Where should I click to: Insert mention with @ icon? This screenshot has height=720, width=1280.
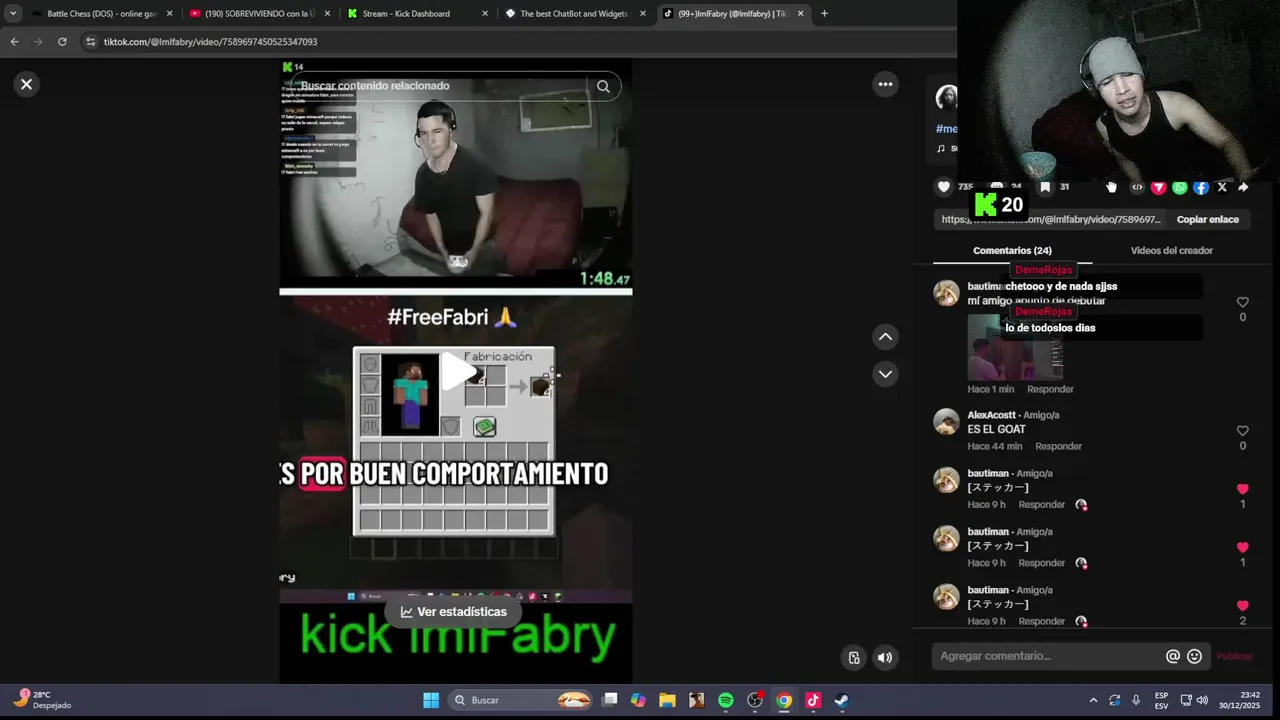point(1173,656)
